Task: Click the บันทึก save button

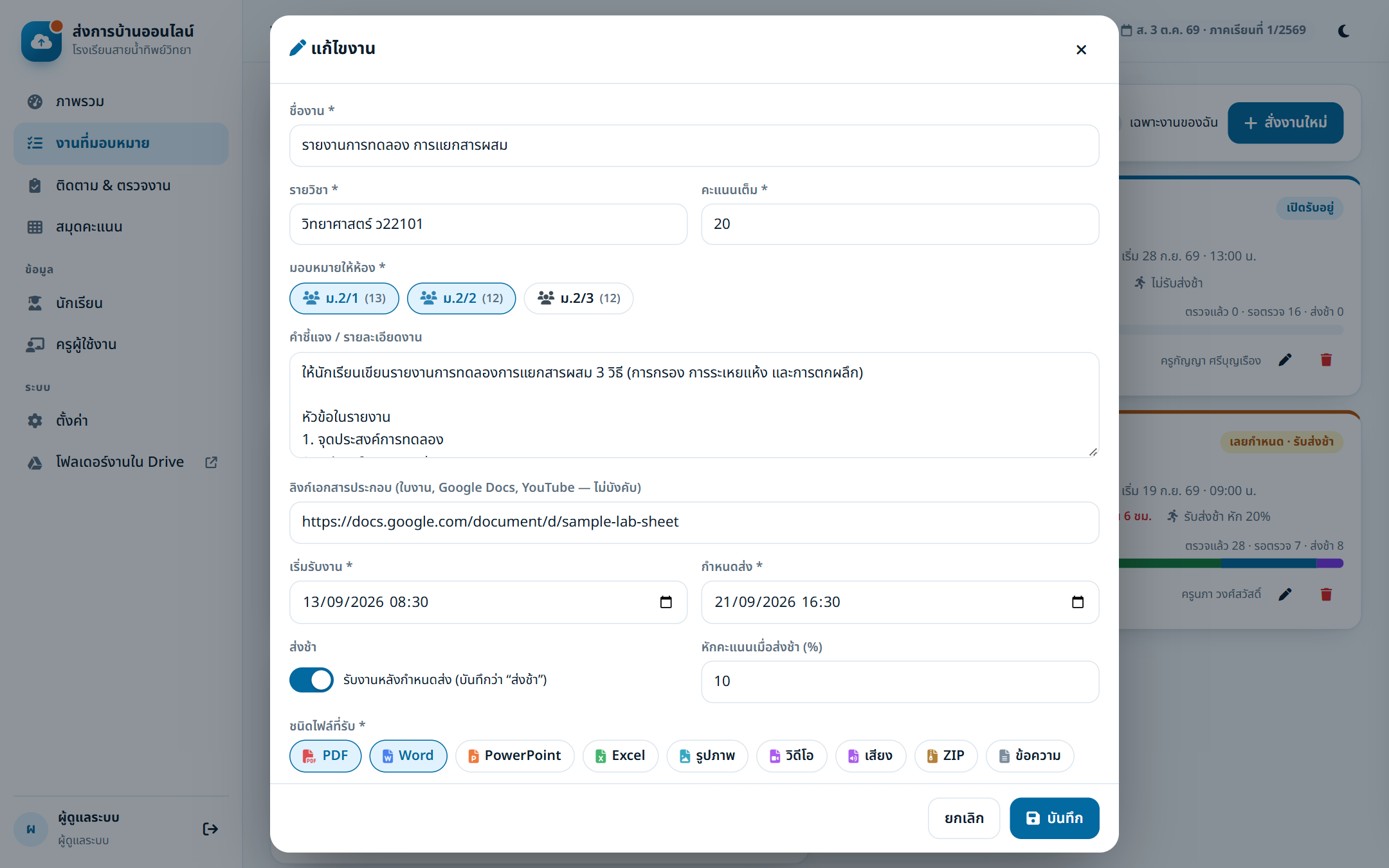Action: tap(1055, 818)
